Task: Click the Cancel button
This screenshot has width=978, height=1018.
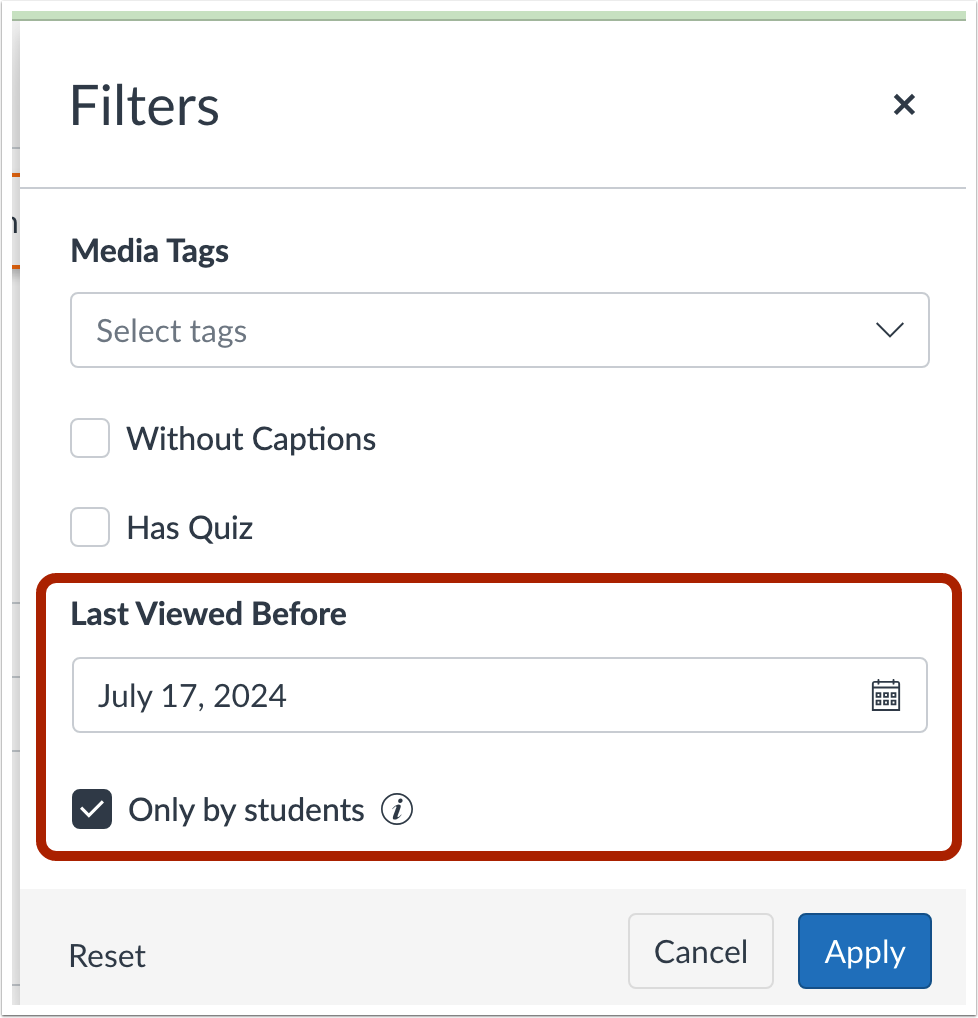Action: 700,951
